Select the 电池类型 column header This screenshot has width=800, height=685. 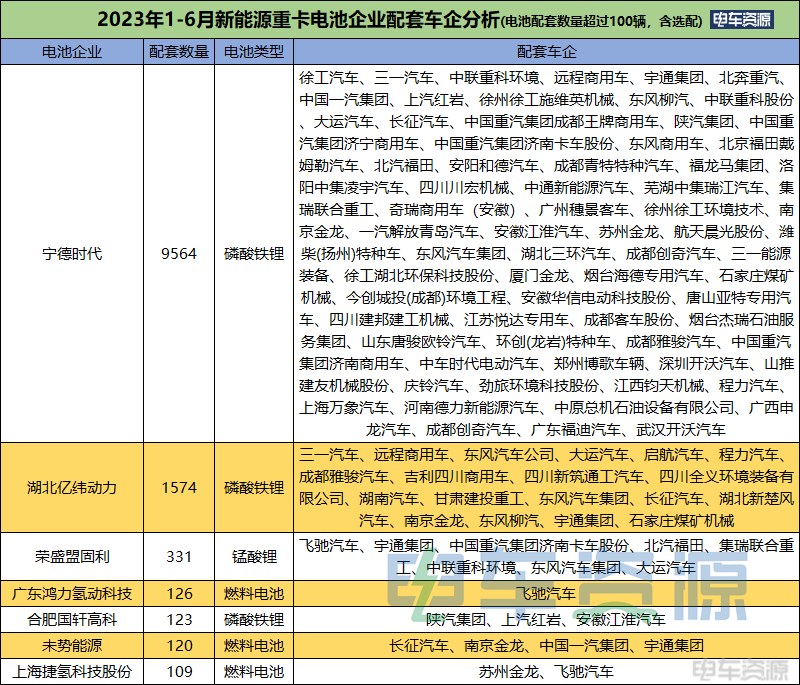tap(254, 52)
